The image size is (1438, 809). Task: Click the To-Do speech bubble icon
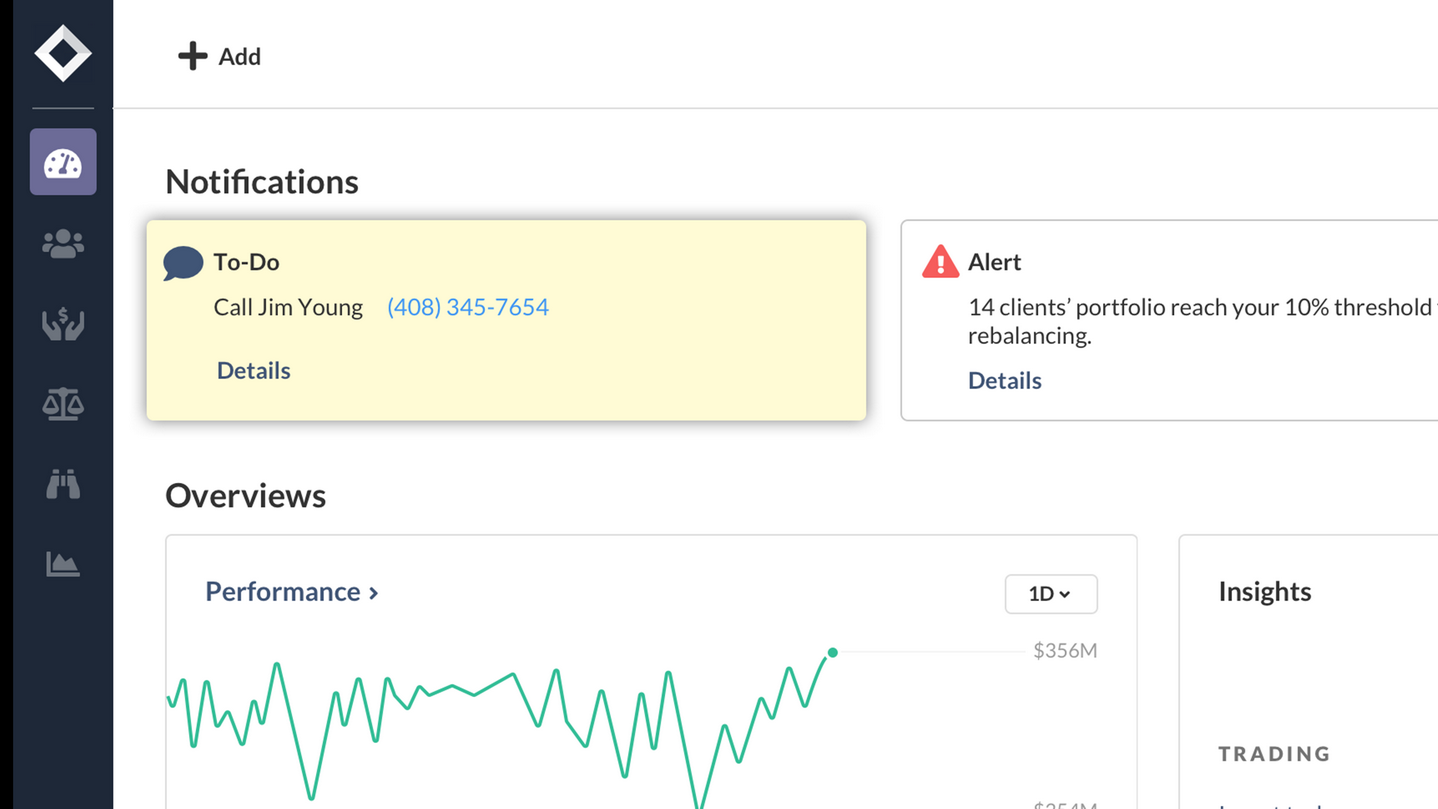[x=183, y=263]
